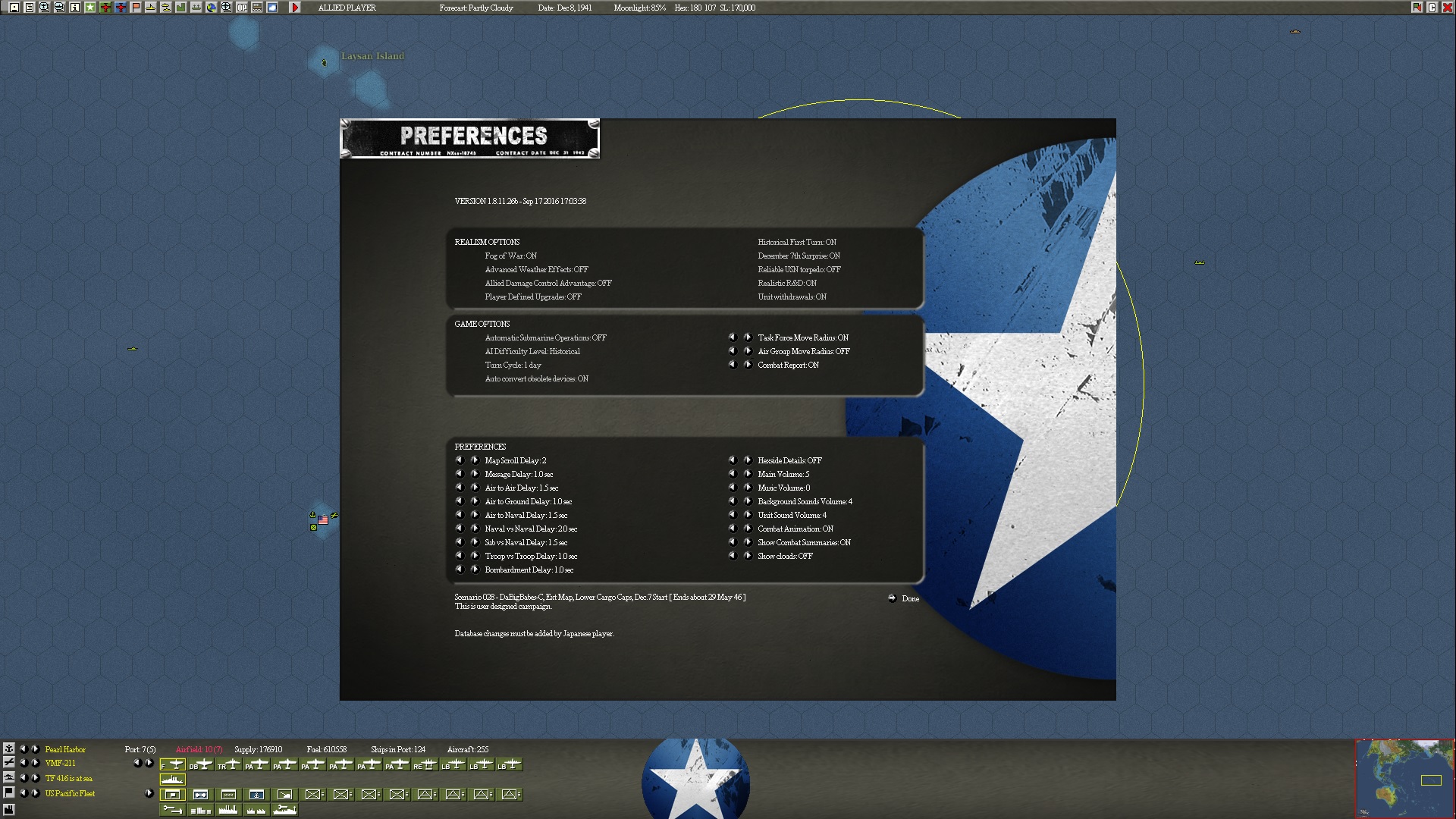Select the DB dive bomber group icon
Image resolution: width=1456 pixels, height=819 pixels.
pos(201,764)
